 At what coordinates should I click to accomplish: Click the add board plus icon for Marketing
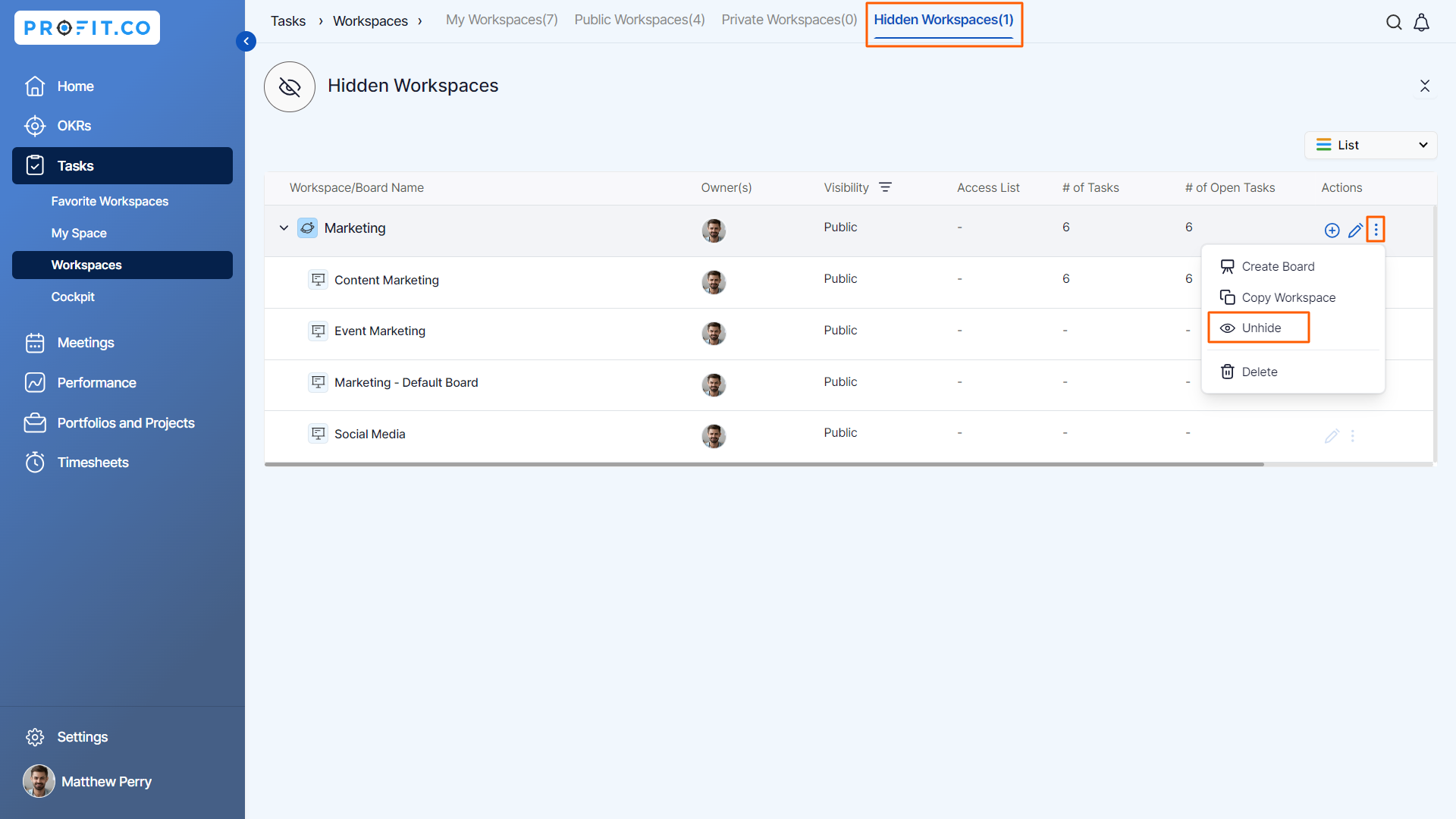(x=1332, y=230)
